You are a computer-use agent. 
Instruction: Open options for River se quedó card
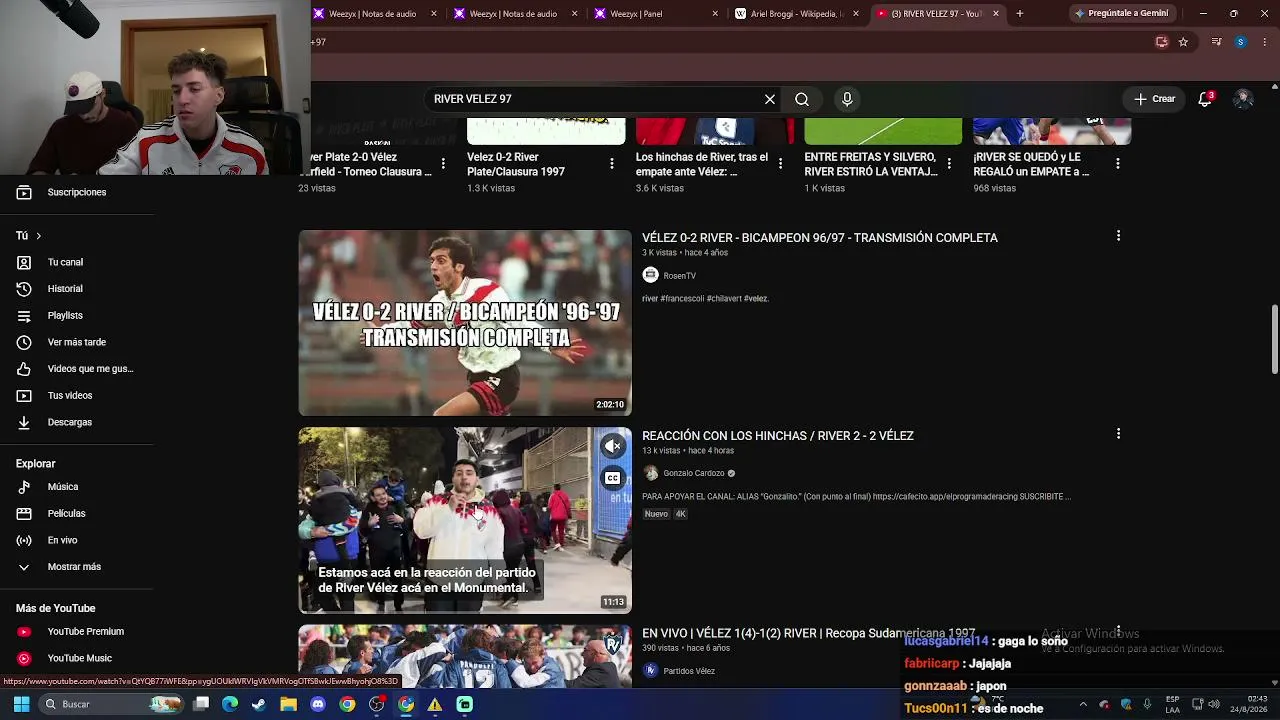point(1118,163)
